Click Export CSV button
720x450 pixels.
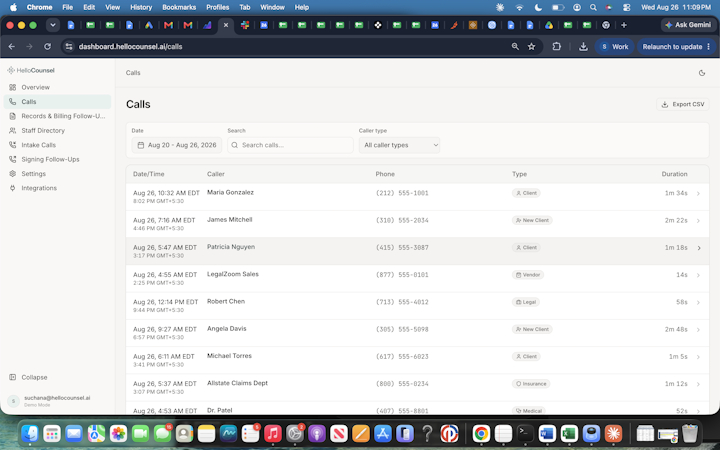[682, 104]
